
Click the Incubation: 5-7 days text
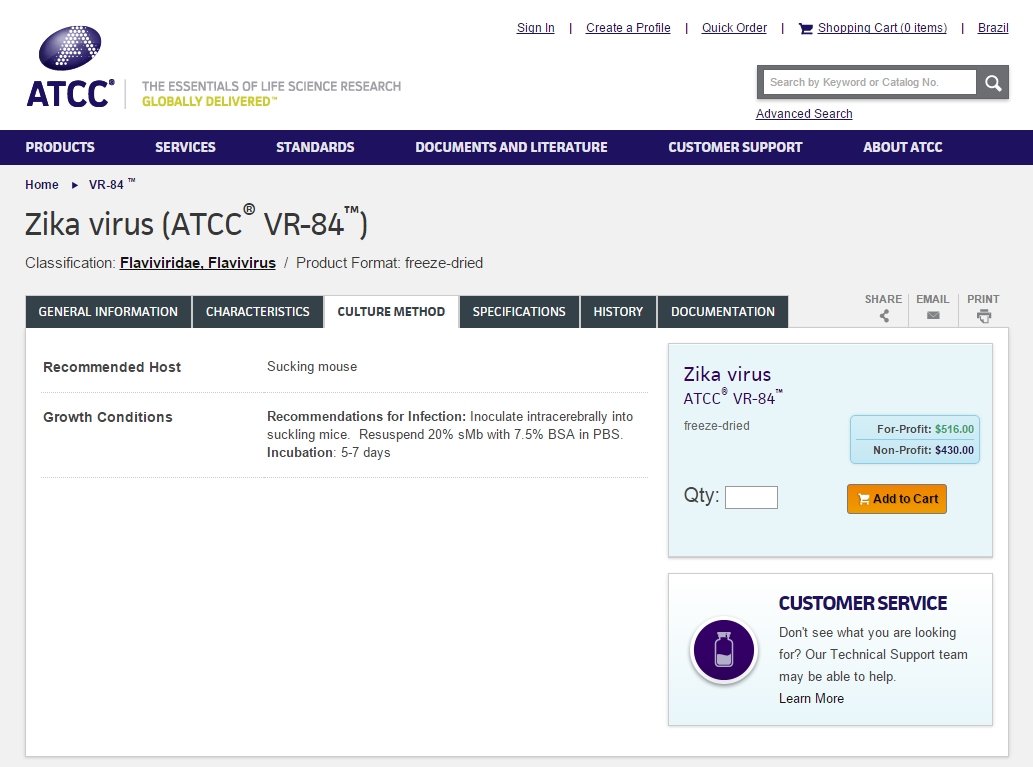[328, 453]
